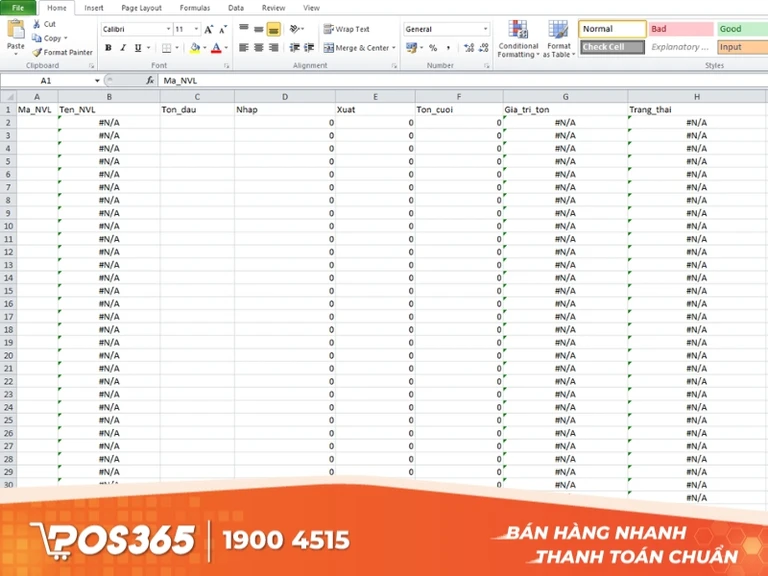This screenshot has width=768, height=576.
Task: Toggle Underline formatting
Action: [x=138, y=48]
